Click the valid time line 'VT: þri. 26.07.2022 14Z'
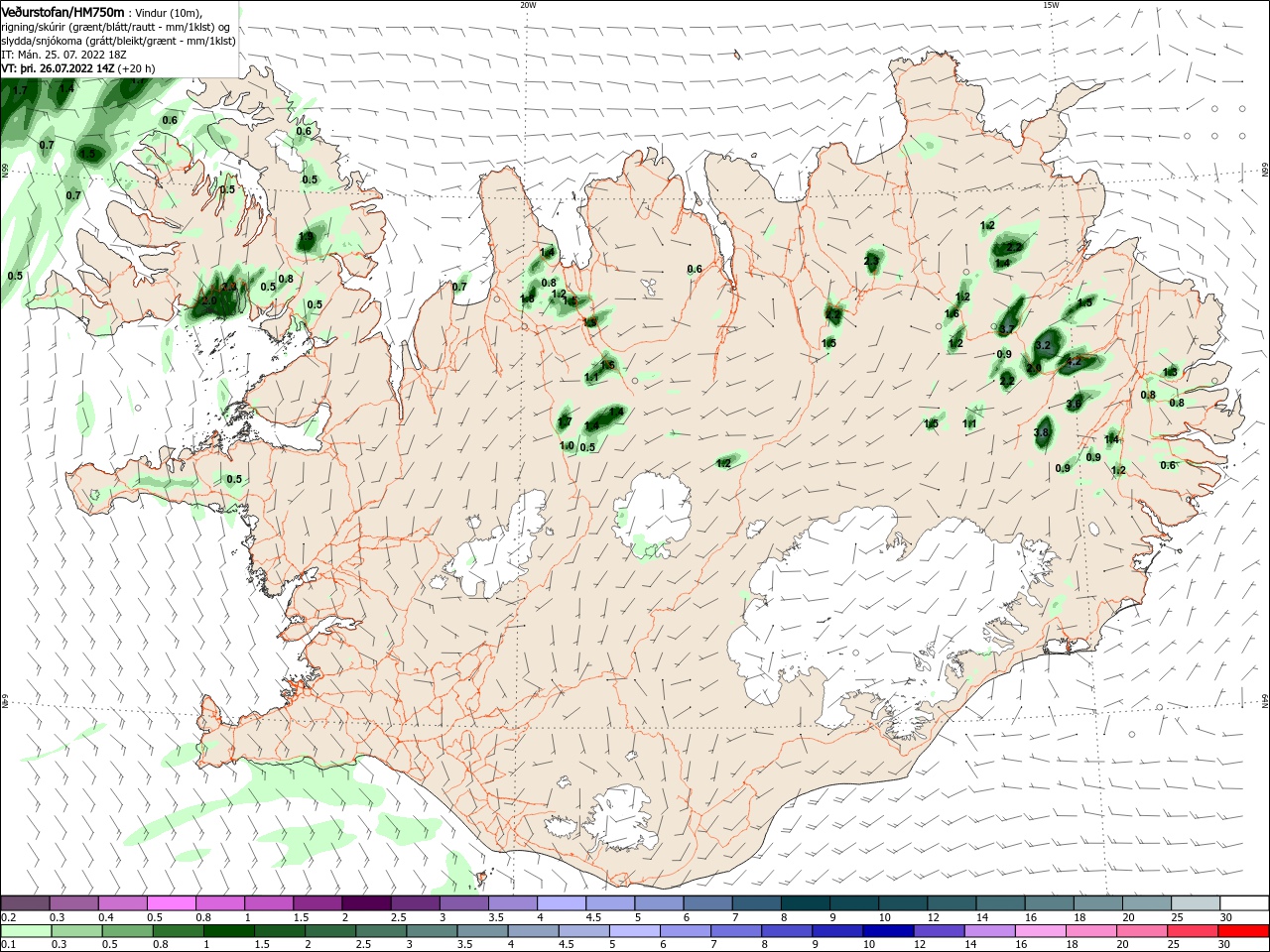 point(58,68)
